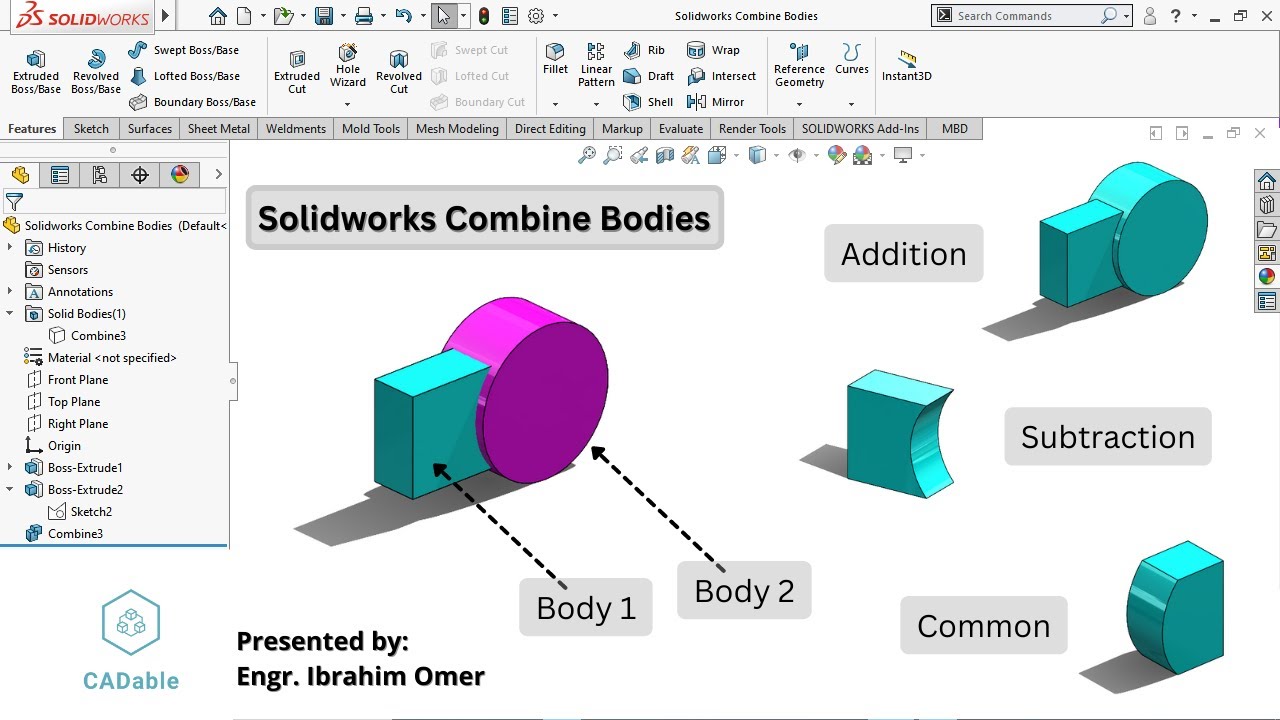This screenshot has height=720, width=1280.
Task: Open the Undo dropdown arrow
Action: (422, 16)
